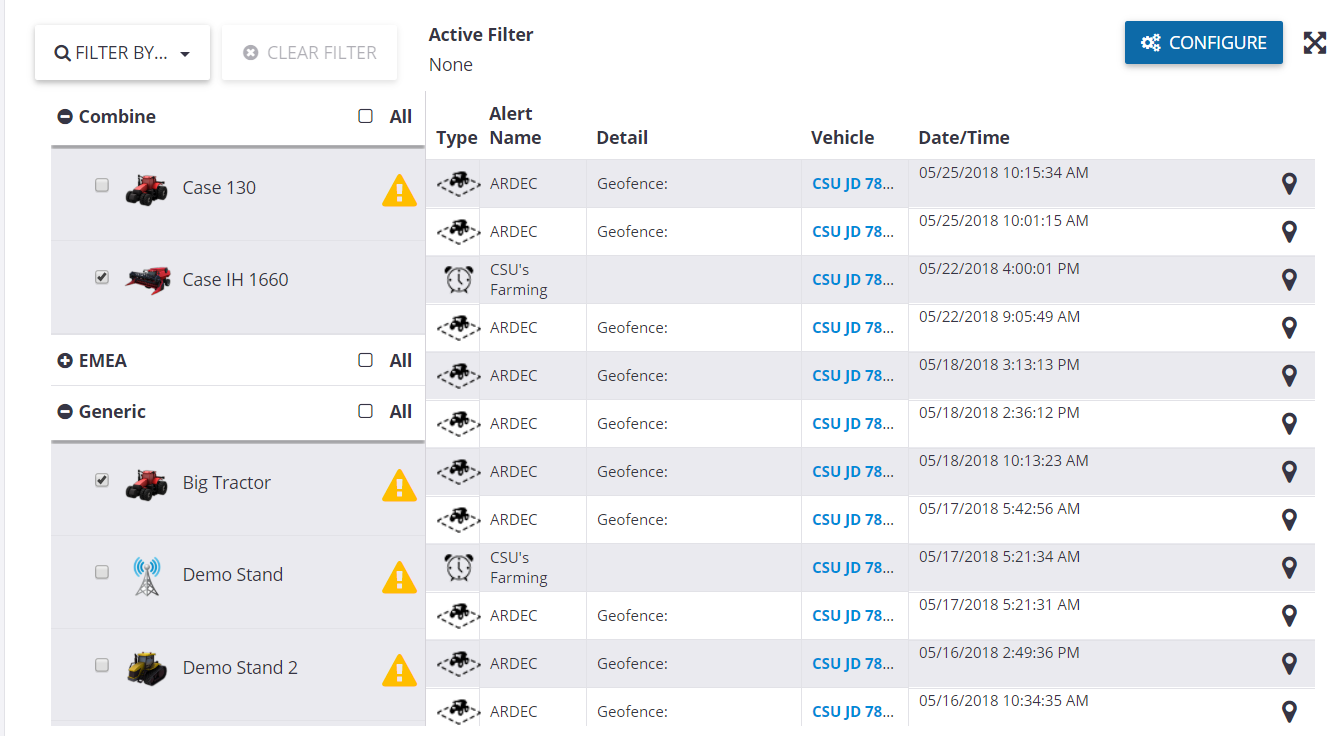Click the CLEAR FILTER button

(x=310, y=53)
